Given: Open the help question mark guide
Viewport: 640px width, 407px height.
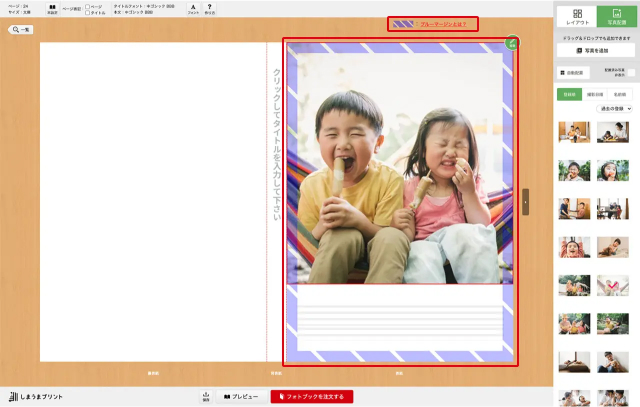Looking at the screenshot, I should [209, 9].
